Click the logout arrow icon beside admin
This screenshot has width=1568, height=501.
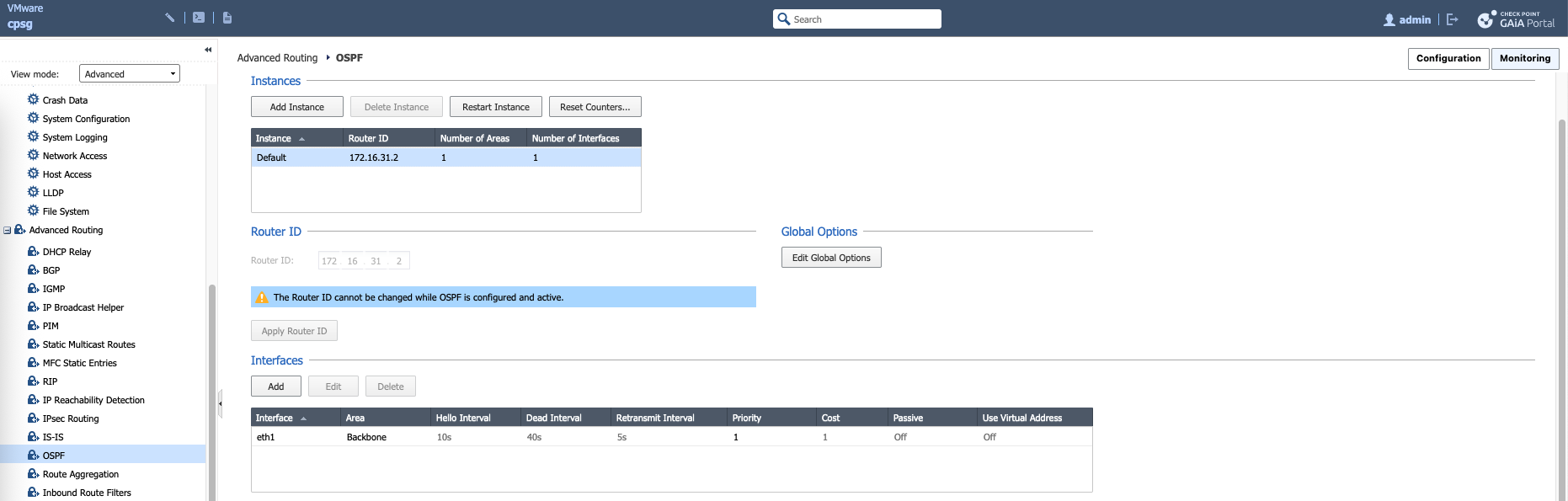point(1453,19)
